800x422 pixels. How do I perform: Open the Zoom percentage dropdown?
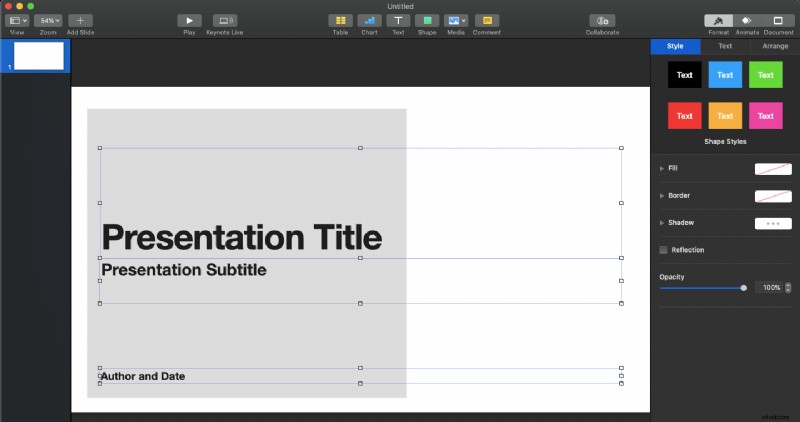48,20
